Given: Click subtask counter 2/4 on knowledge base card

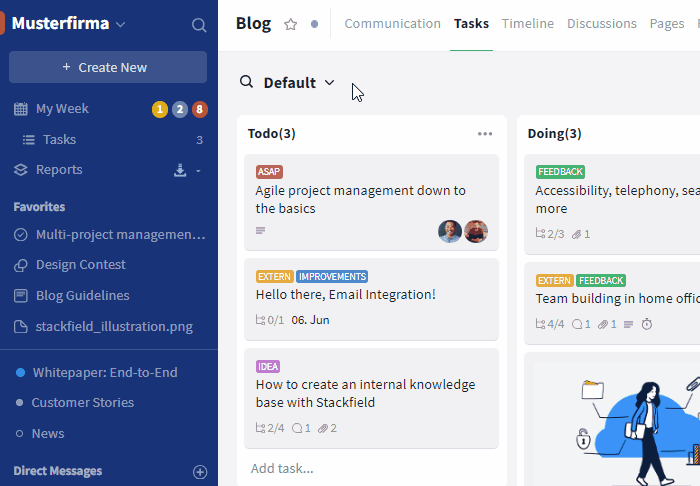Looking at the screenshot, I should pos(270,428).
